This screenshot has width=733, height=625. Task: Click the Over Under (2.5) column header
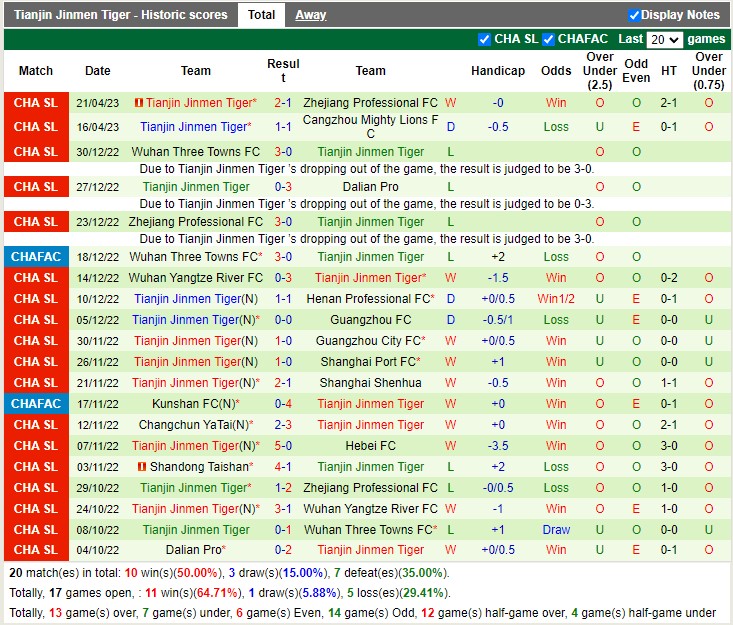pyautogui.click(x=600, y=71)
